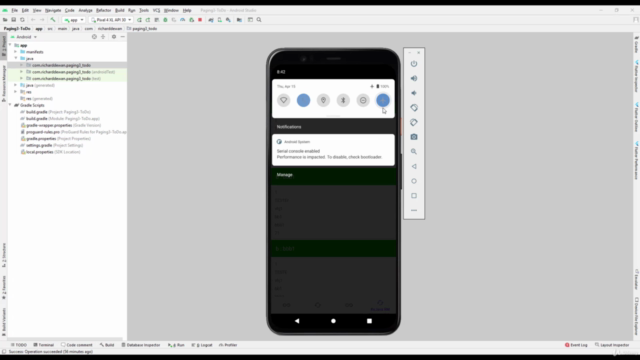The width and height of the screenshot is (640, 360).
Task: Toggle Location quick setting tile
Action: [x=323, y=100]
